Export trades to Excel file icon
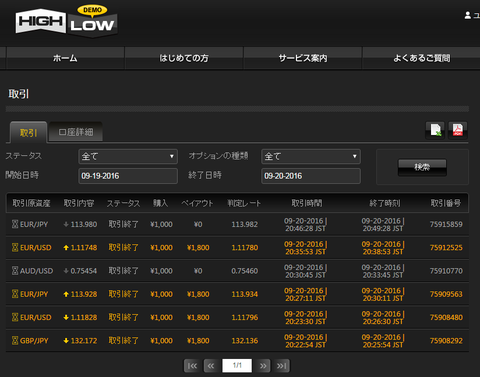480x377 pixels. 435,130
